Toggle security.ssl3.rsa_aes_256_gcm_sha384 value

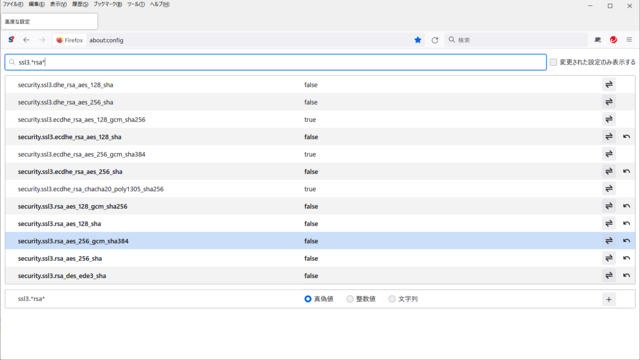click(609, 241)
